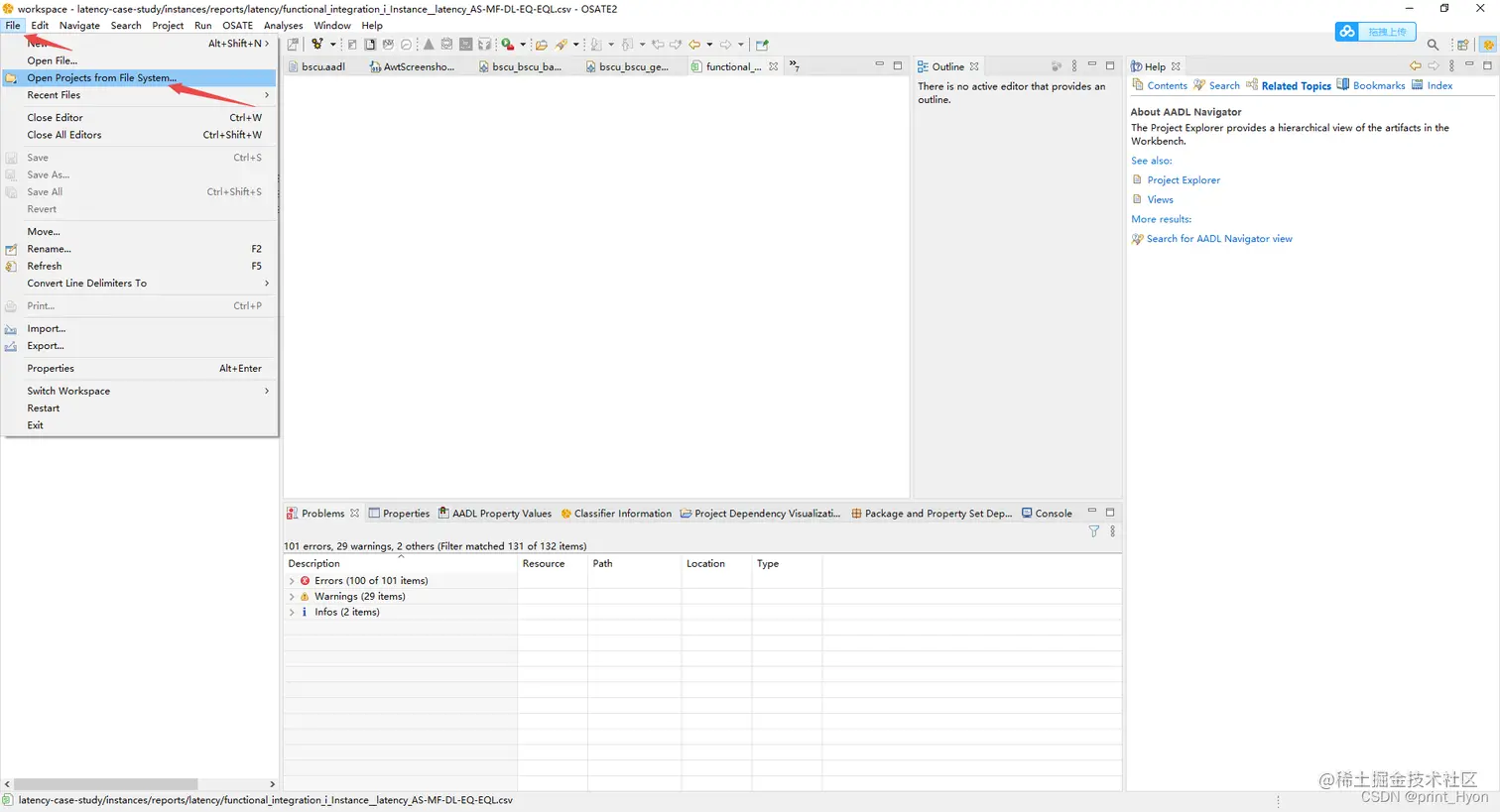Viewport: 1500px width, 812px height.
Task: Close the Help view tab
Action: click(1176, 66)
